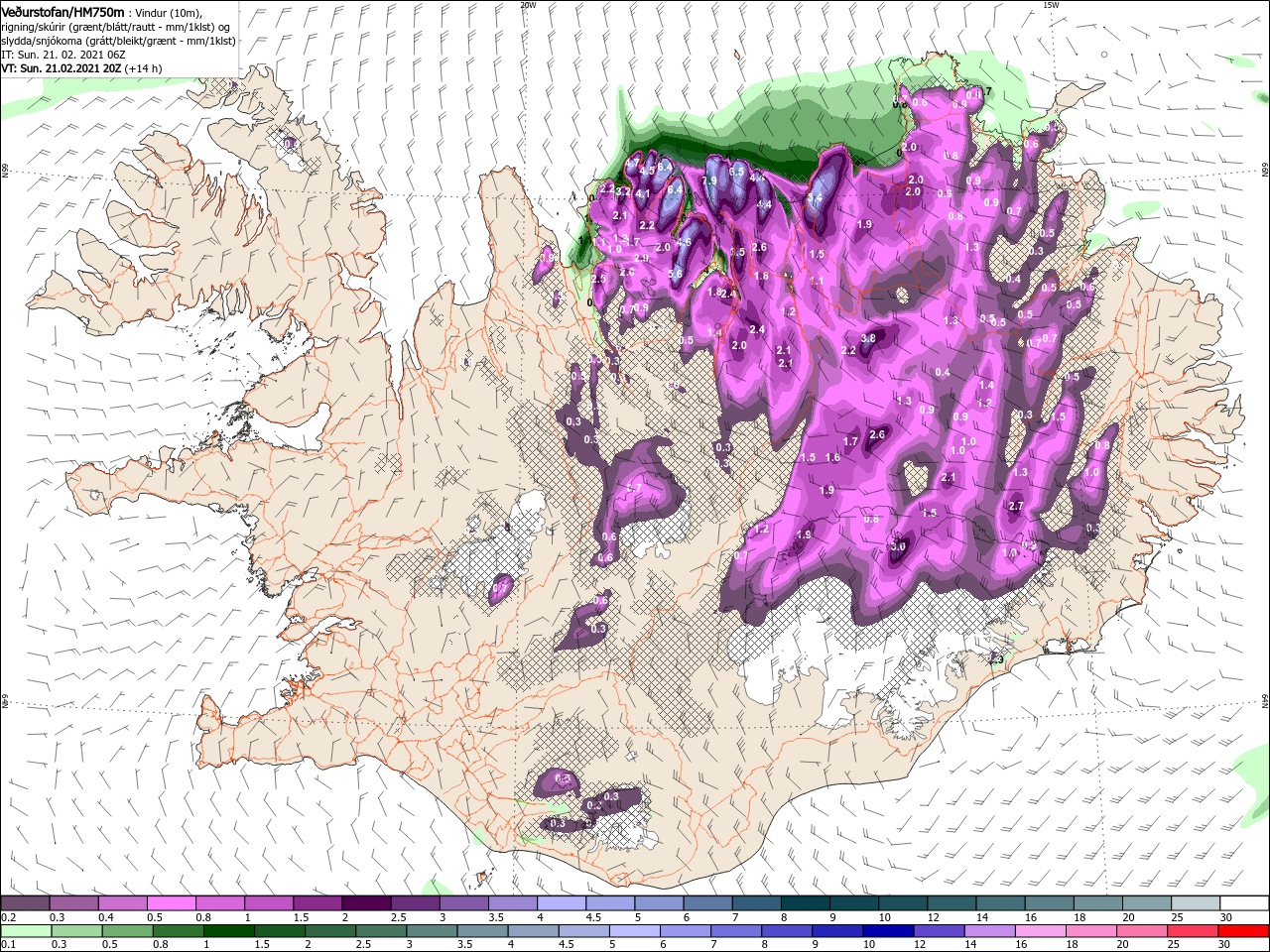The width and height of the screenshot is (1270, 952).
Task: Click the 3.8 snowfall value on the map
Action: [x=868, y=338]
